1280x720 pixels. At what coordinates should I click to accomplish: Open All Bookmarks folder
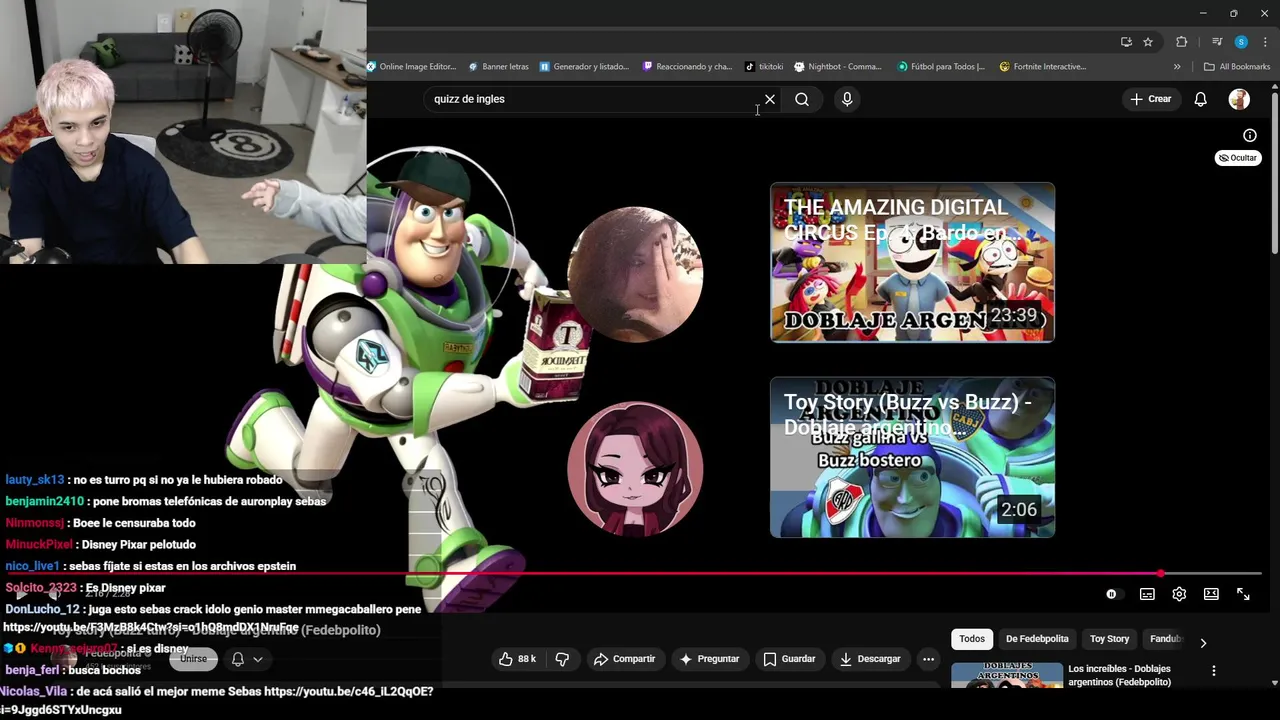[x=1237, y=67]
